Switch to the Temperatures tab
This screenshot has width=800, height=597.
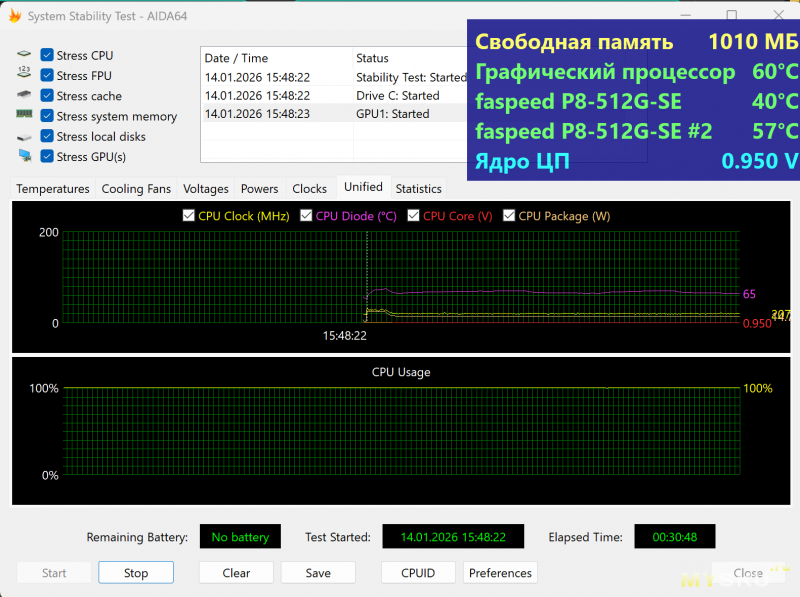(x=53, y=189)
